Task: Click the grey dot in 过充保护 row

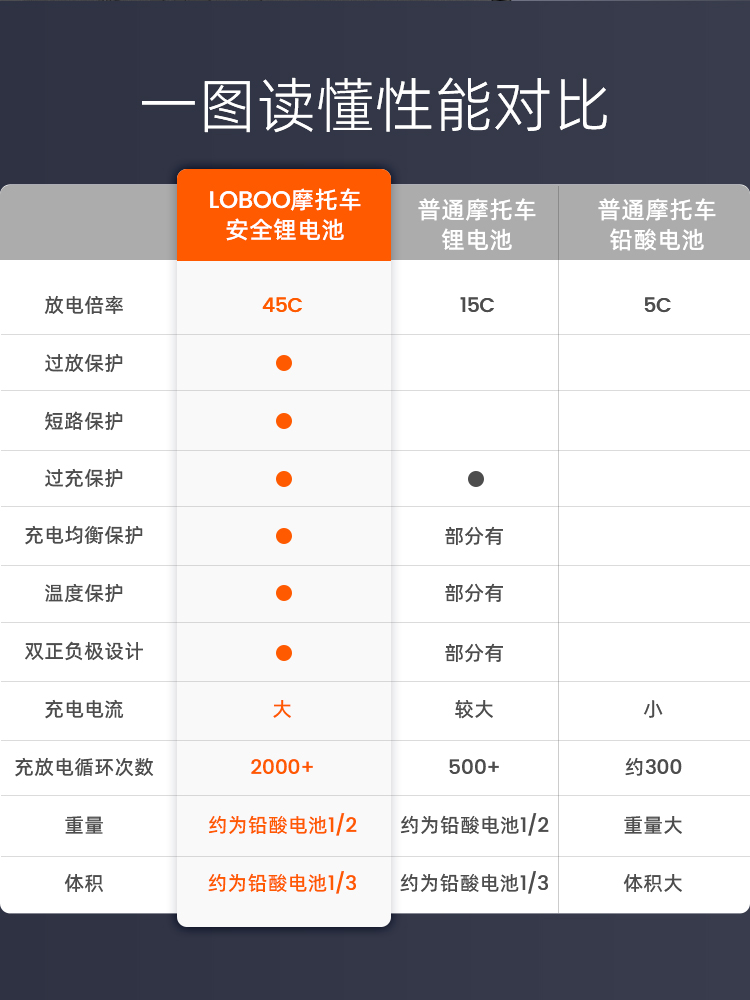Action: pos(476,479)
